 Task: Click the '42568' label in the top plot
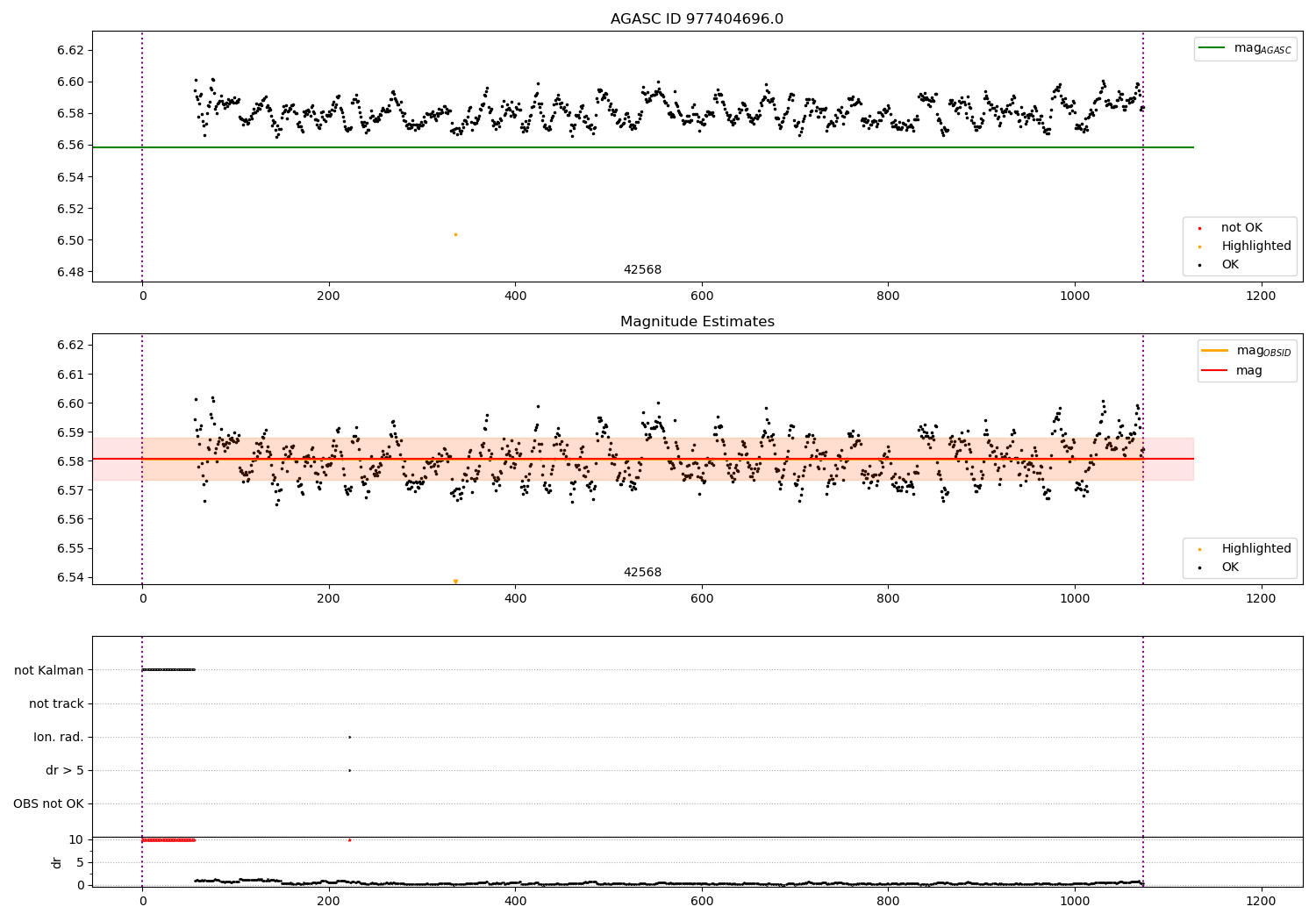[x=642, y=270]
